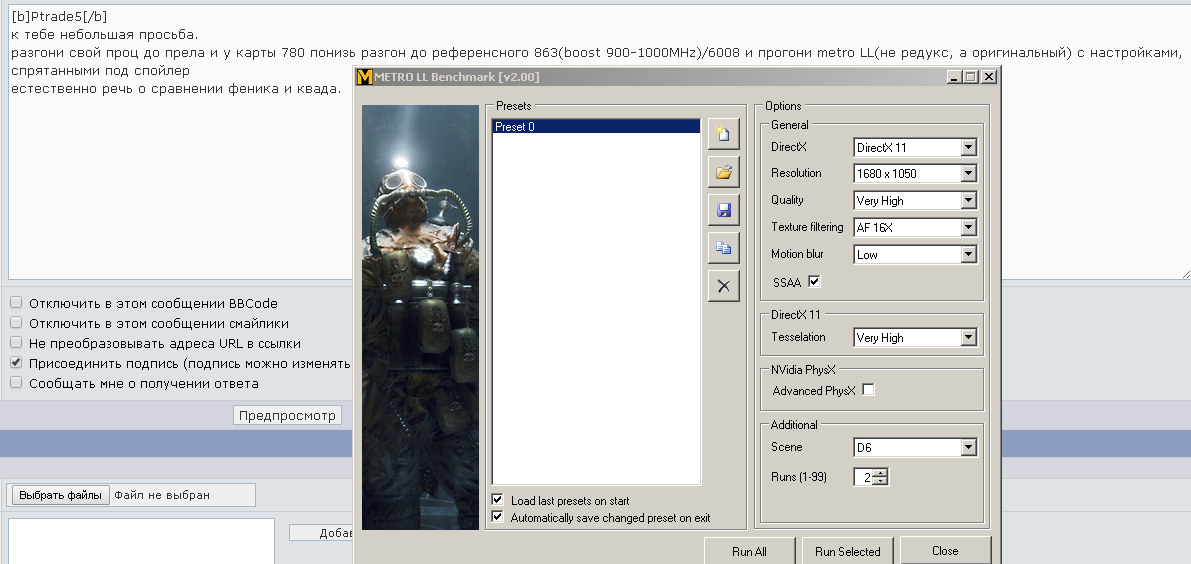Uncheck Automatically save changed preset on exit
This screenshot has width=1191, height=564.
pos(498,517)
